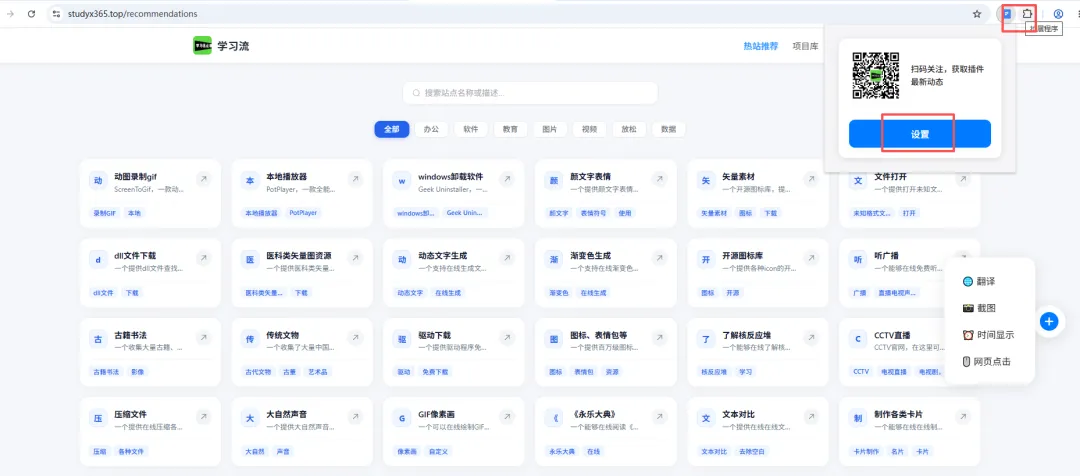Click the blue 设置 button in popup
Viewport: 1080px width, 476px height.
pos(920,134)
